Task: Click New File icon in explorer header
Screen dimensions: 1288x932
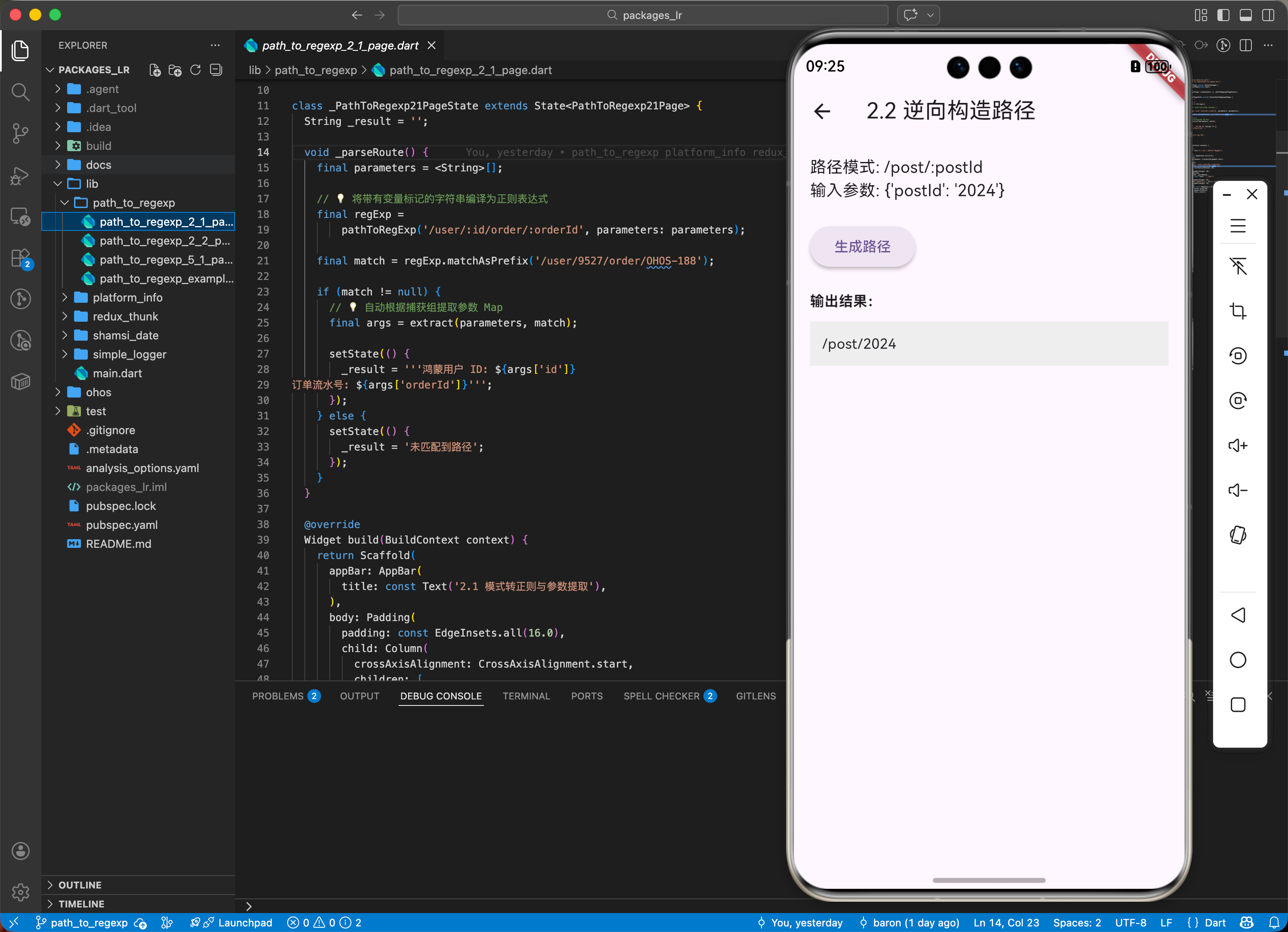Action: tap(155, 70)
